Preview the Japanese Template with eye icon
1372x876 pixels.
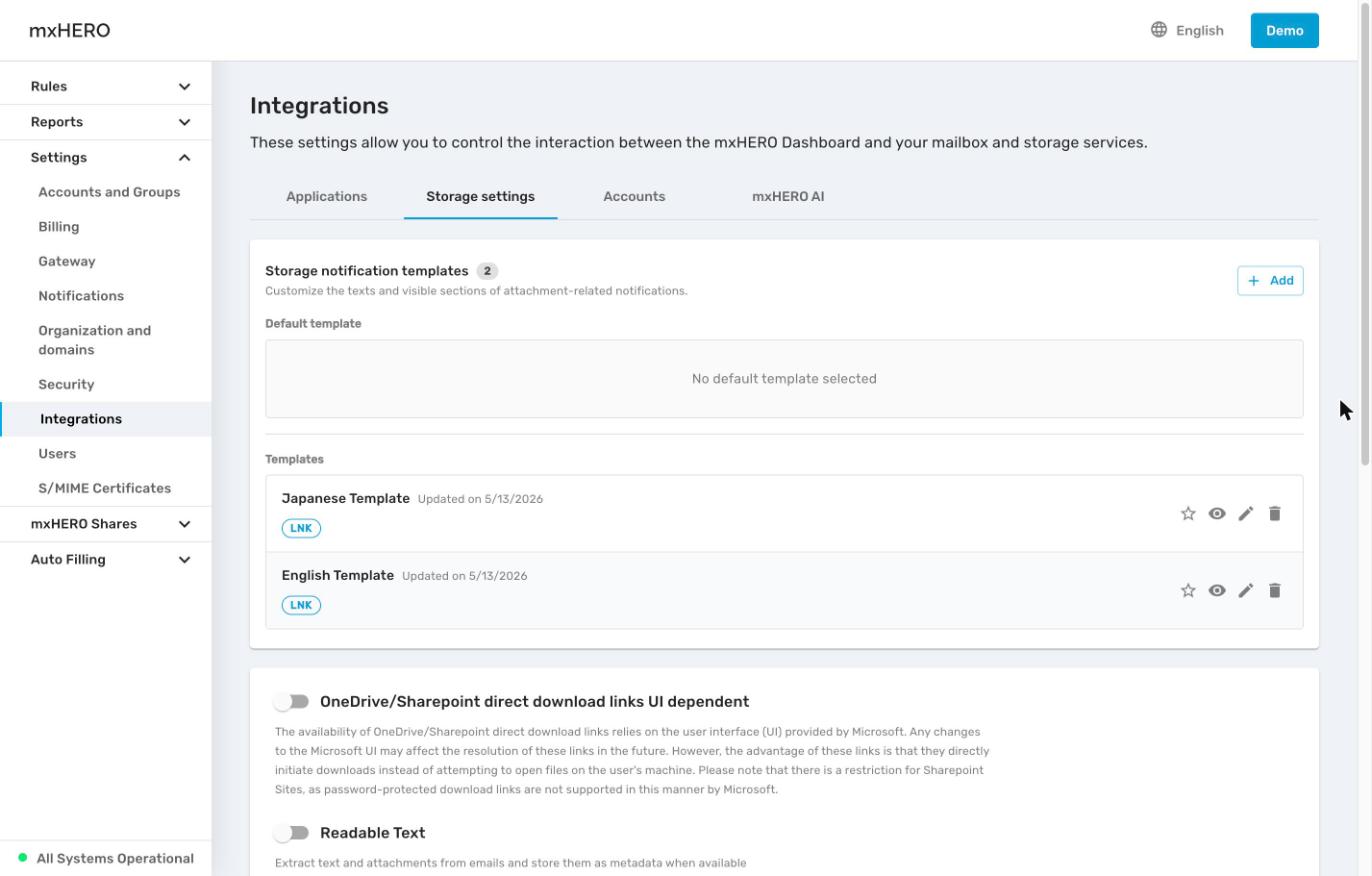pos(1217,513)
